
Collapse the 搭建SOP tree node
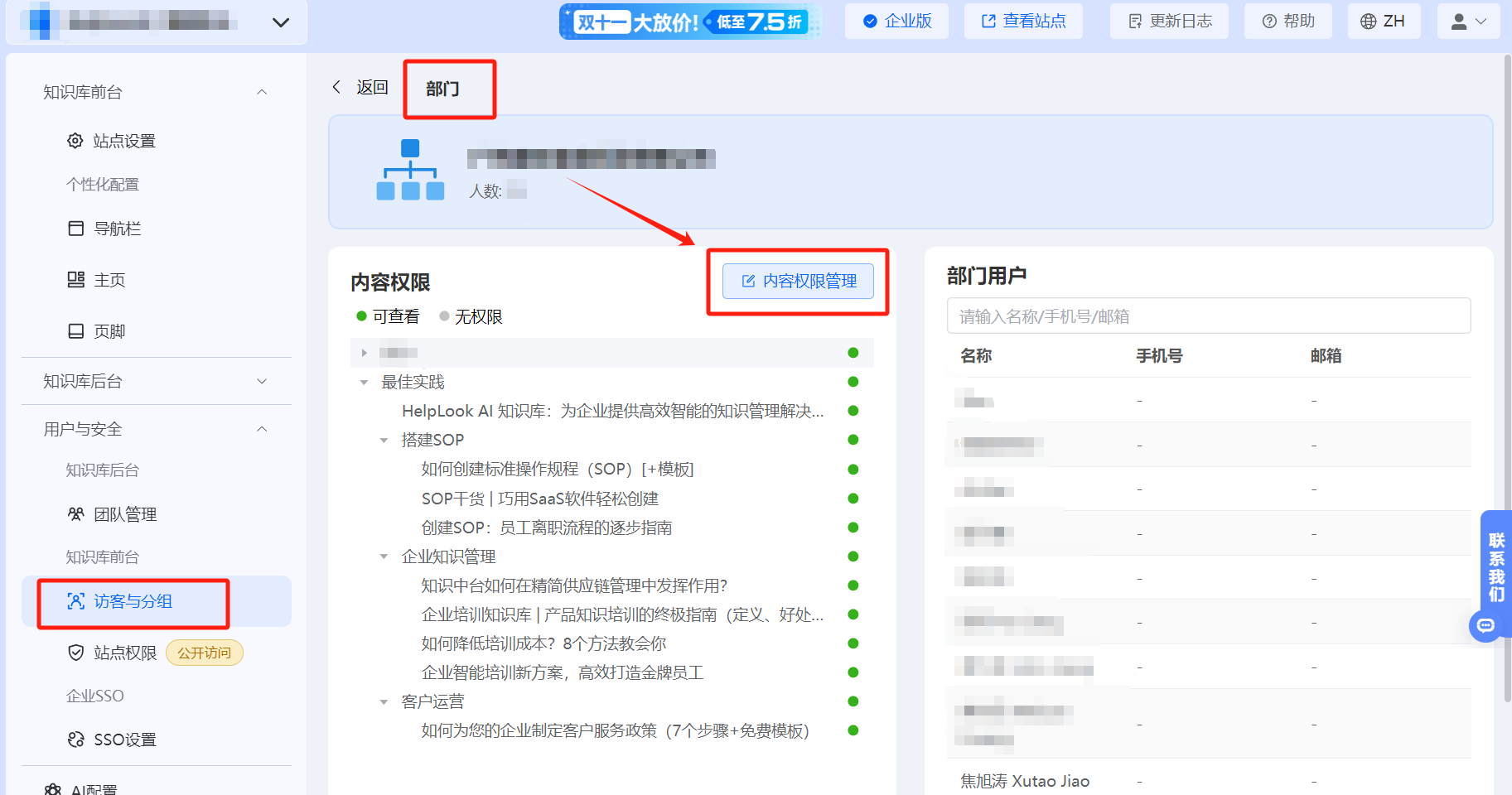pyautogui.click(x=384, y=441)
